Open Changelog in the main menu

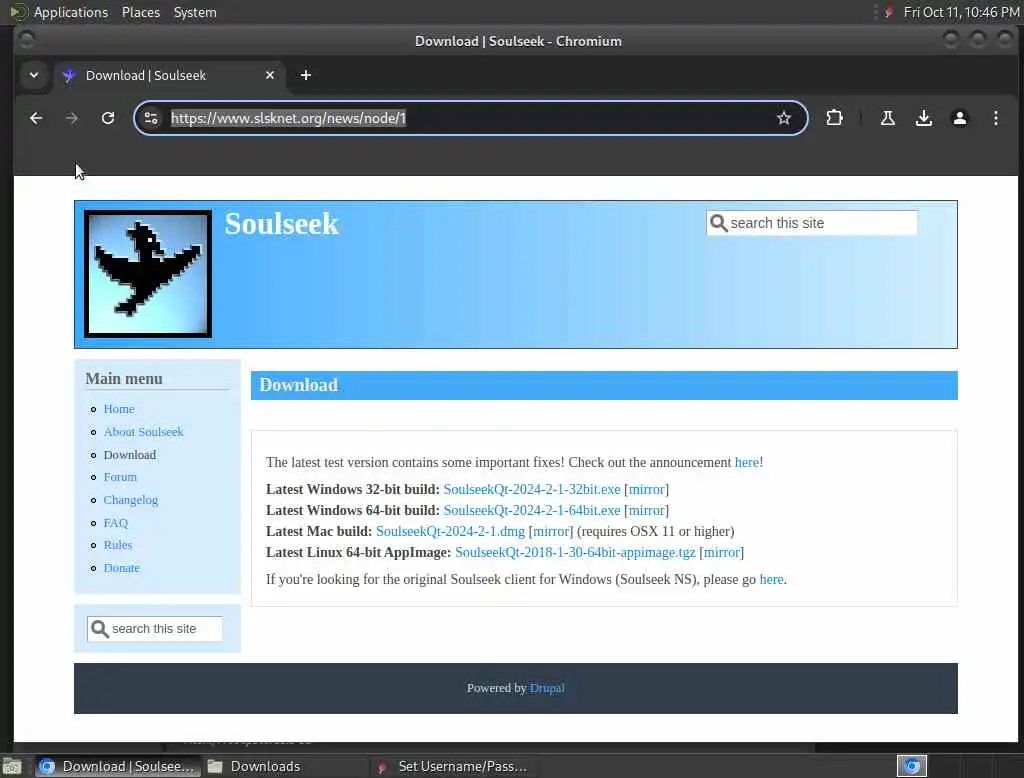(x=131, y=500)
